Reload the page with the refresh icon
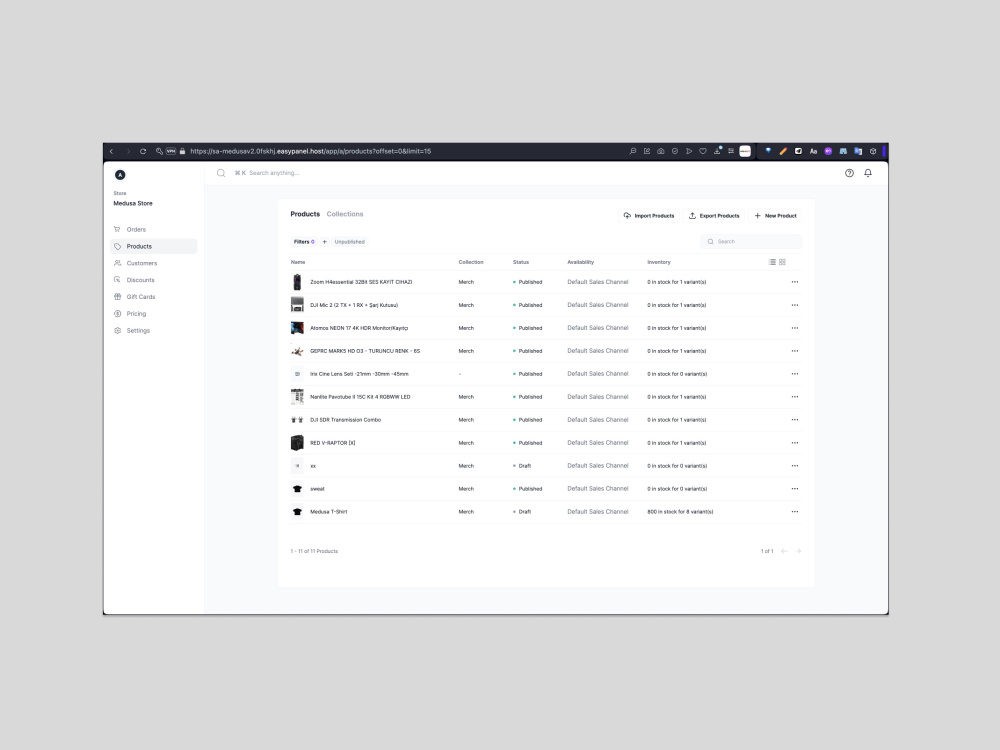 click(x=143, y=151)
